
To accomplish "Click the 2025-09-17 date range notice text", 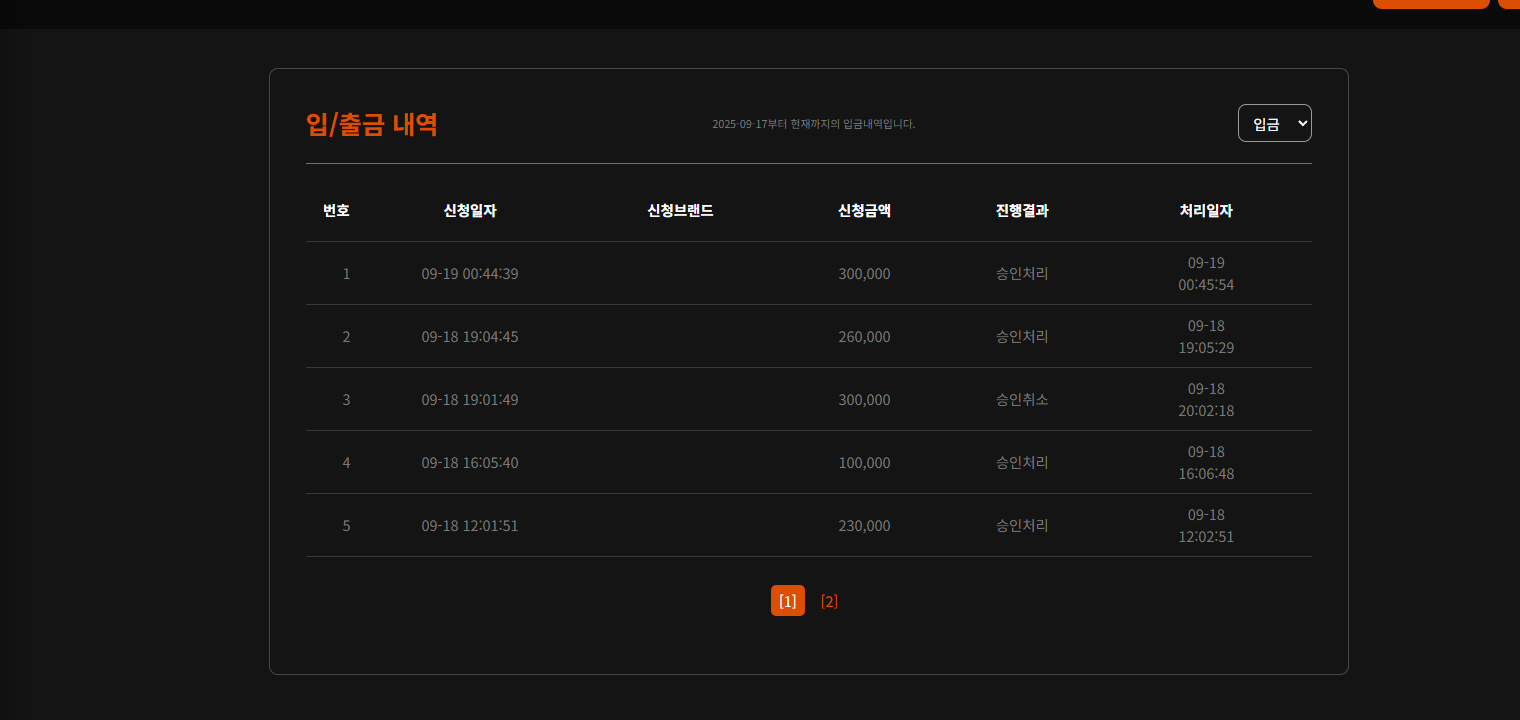I will coord(813,124).
